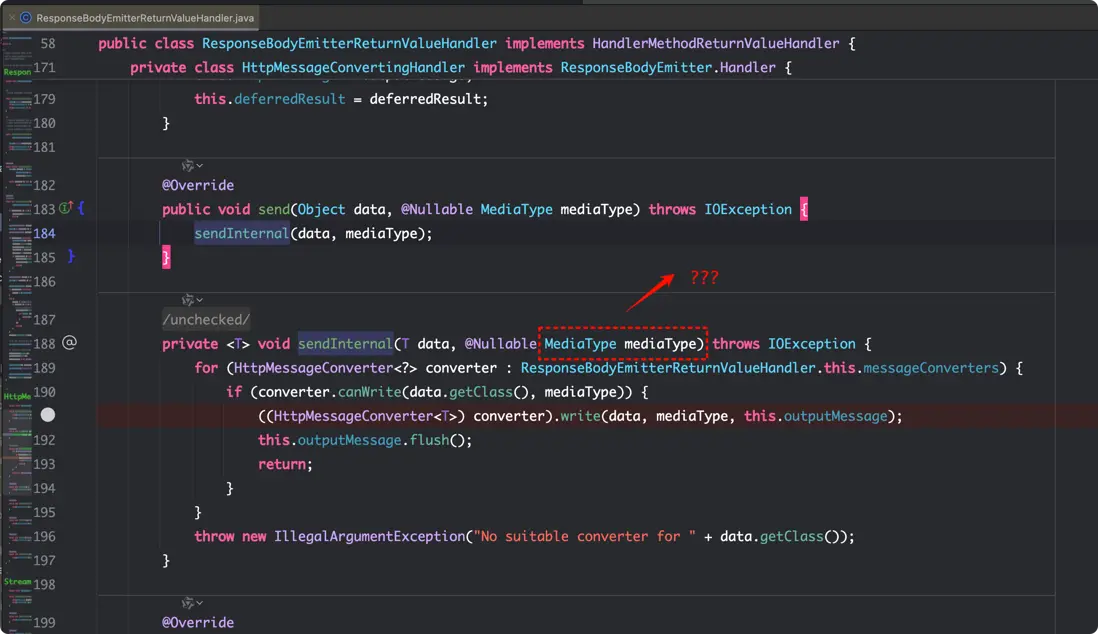Click the this keyword on line 179
The image size is (1098, 634).
point(210,99)
